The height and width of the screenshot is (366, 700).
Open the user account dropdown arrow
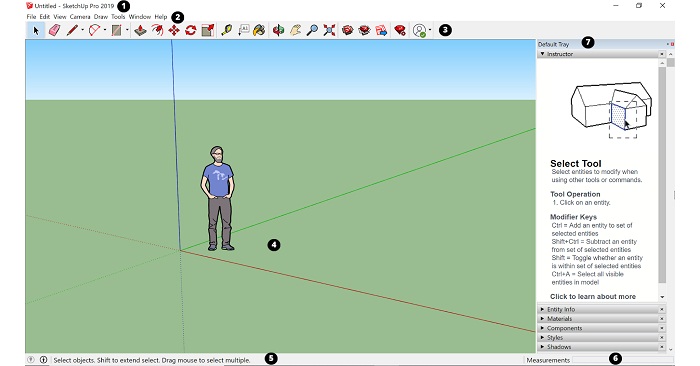coord(430,30)
